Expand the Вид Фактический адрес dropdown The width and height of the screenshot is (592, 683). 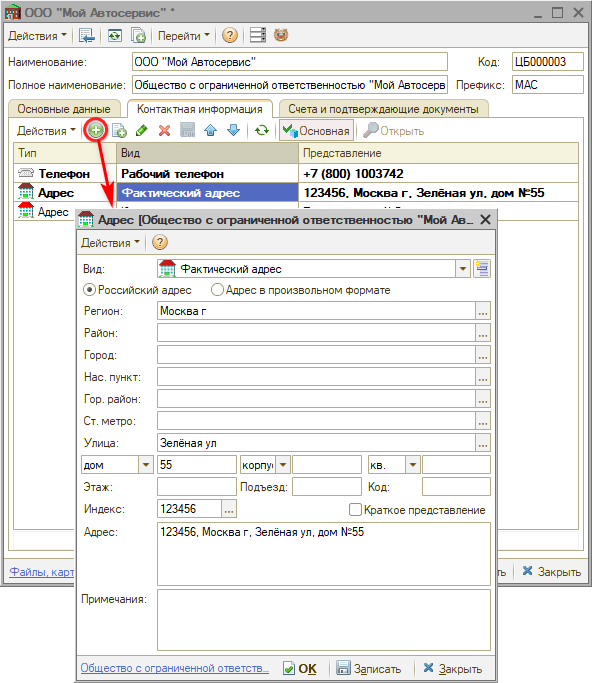pos(463,269)
